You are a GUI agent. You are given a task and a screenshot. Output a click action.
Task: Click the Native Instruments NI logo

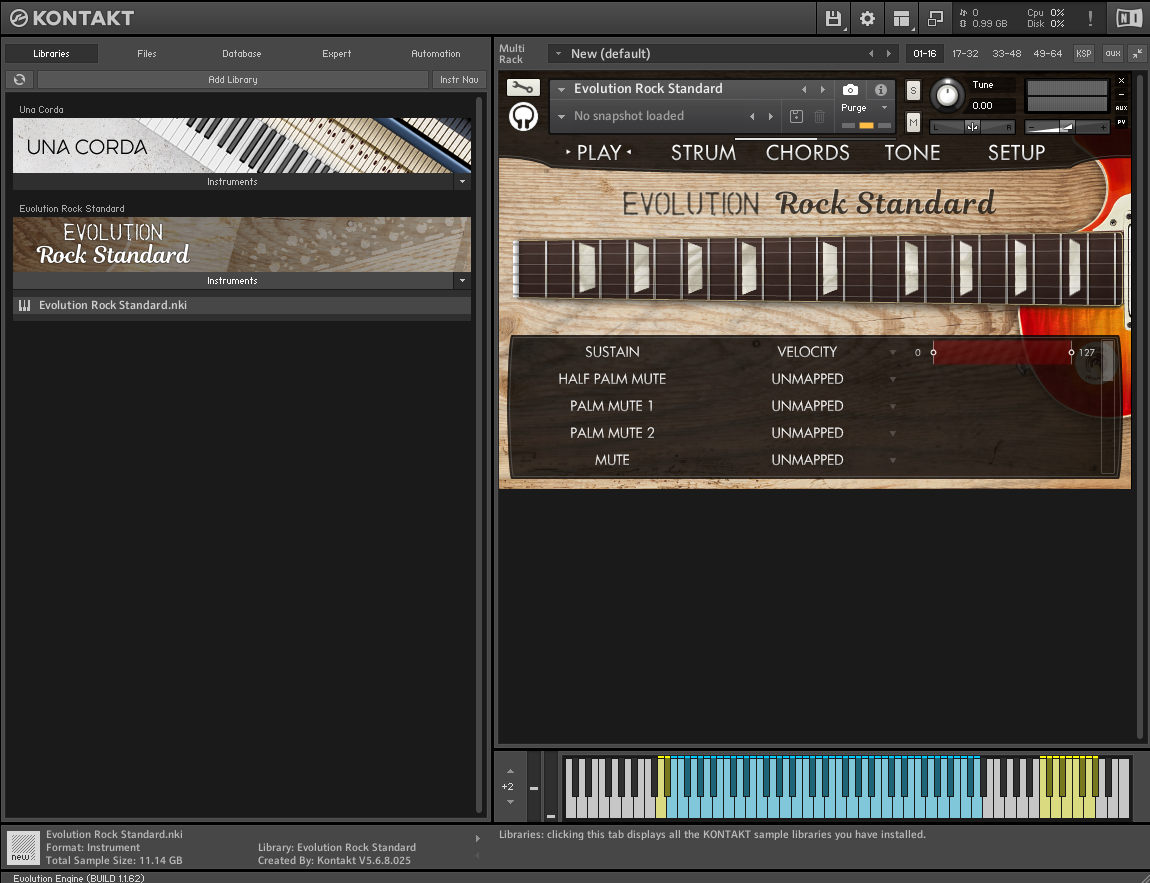pos(1129,18)
